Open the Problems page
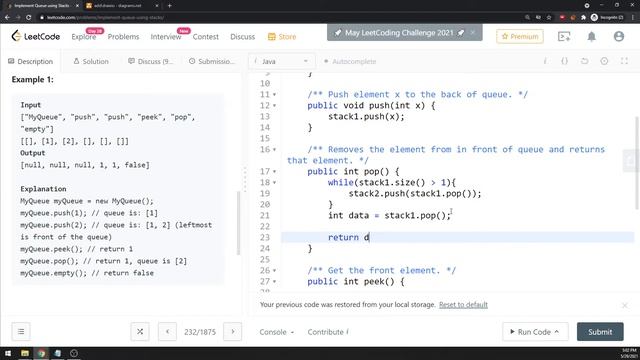 point(123,37)
